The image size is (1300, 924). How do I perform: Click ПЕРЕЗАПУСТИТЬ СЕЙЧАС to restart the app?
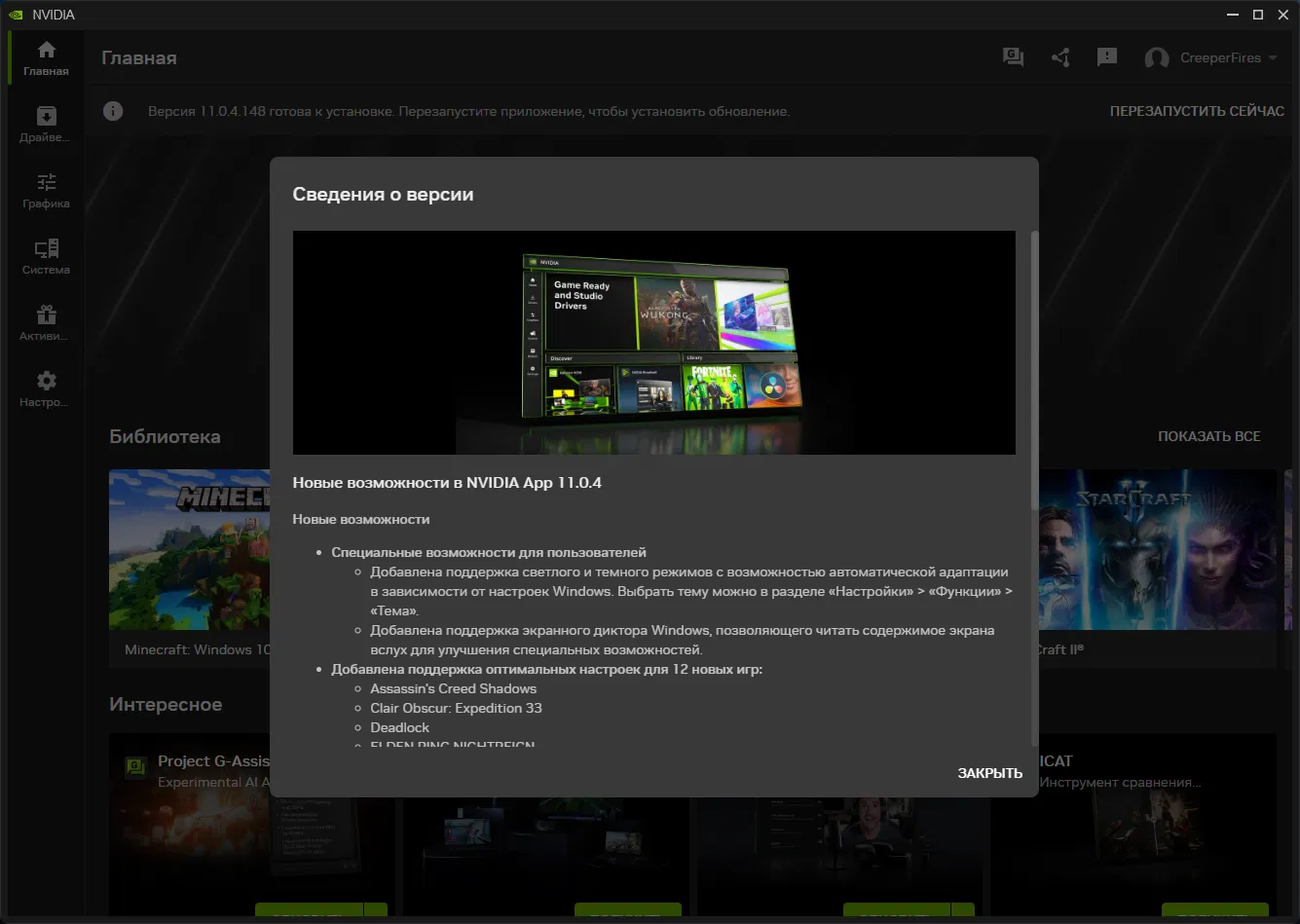(1197, 111)
